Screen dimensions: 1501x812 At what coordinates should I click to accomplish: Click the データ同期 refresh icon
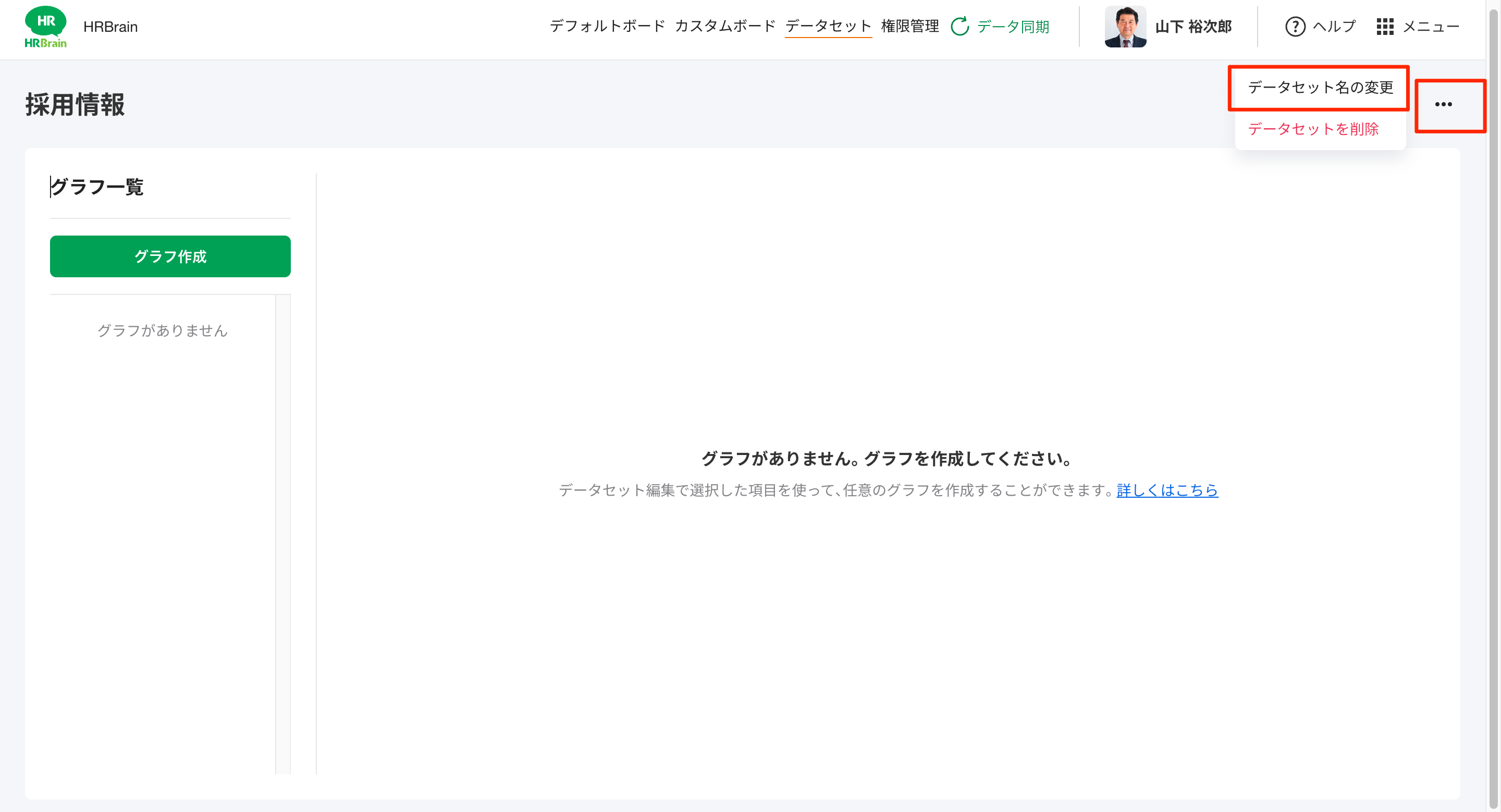coord(959,26)
